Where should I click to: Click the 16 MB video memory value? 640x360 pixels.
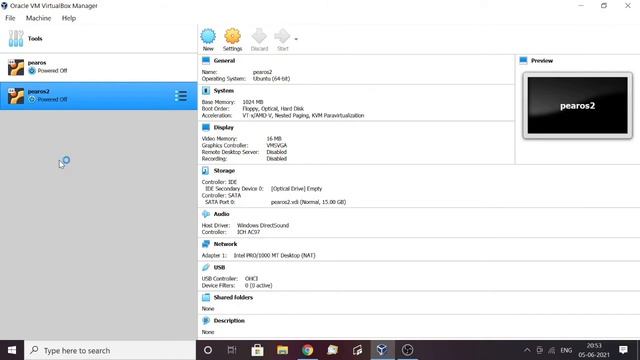tap(274, 139)
